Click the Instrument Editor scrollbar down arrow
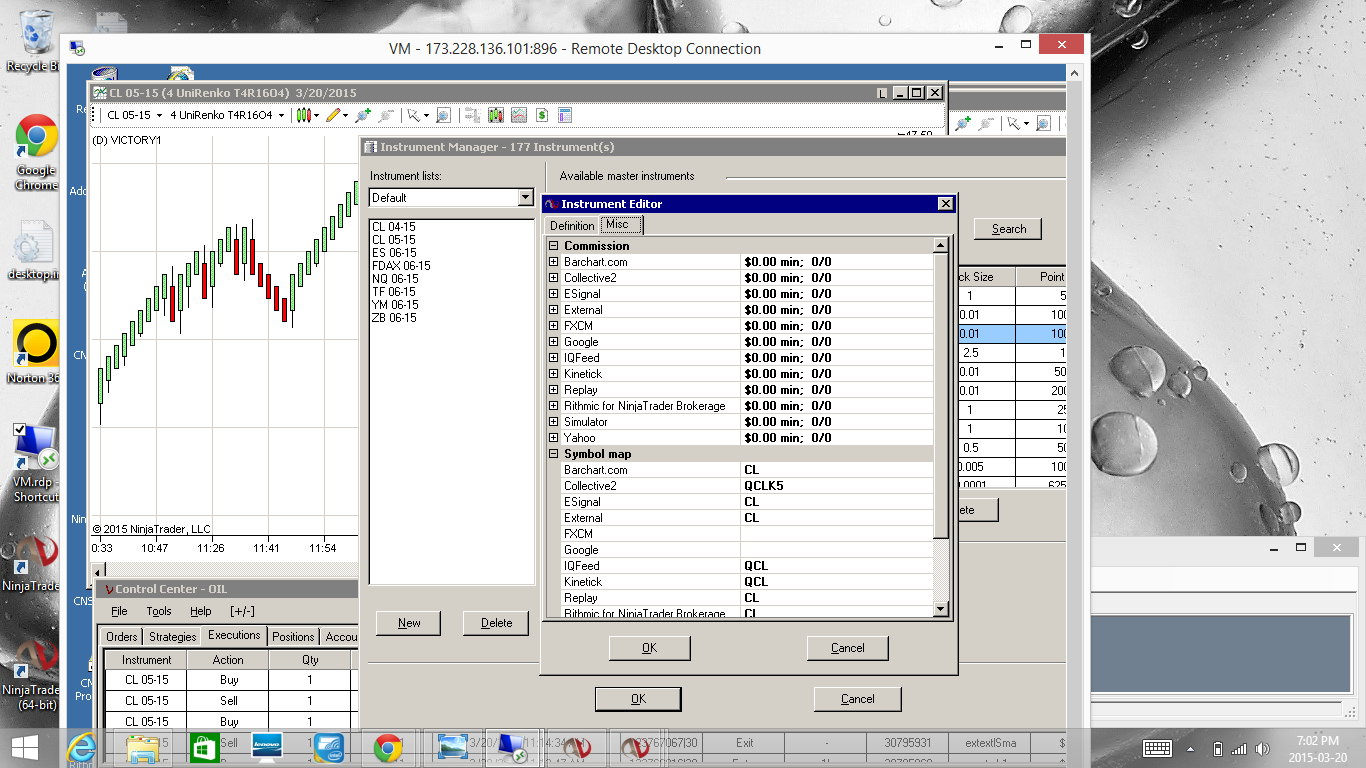Screen dimensions: 1366x768 pyautogui.click(x=940, y=609)
